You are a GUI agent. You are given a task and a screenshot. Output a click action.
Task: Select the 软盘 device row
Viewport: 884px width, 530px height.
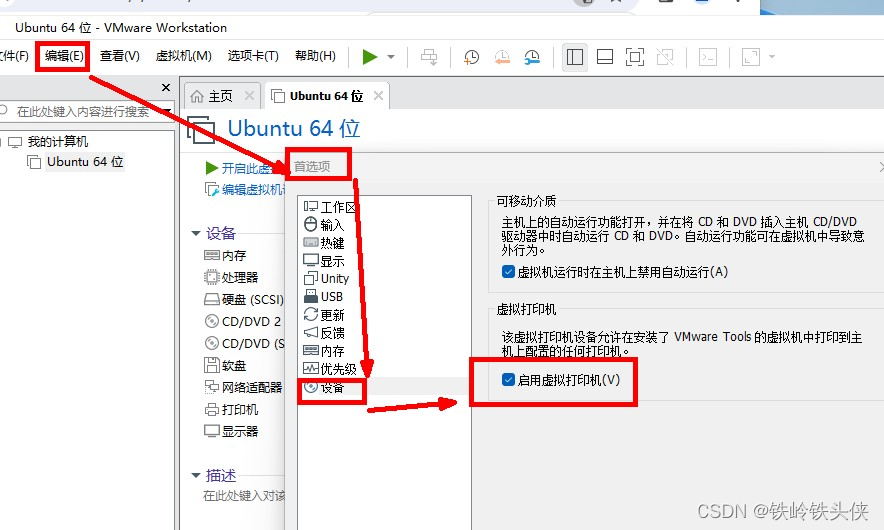coord(226,365)
